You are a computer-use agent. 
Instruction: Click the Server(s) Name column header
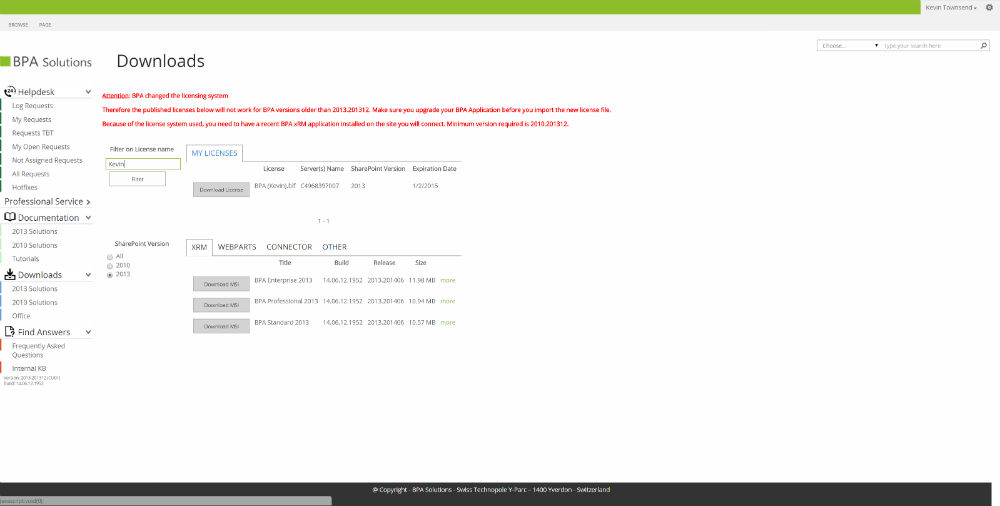pyautogui.click(x=322, y=169)
